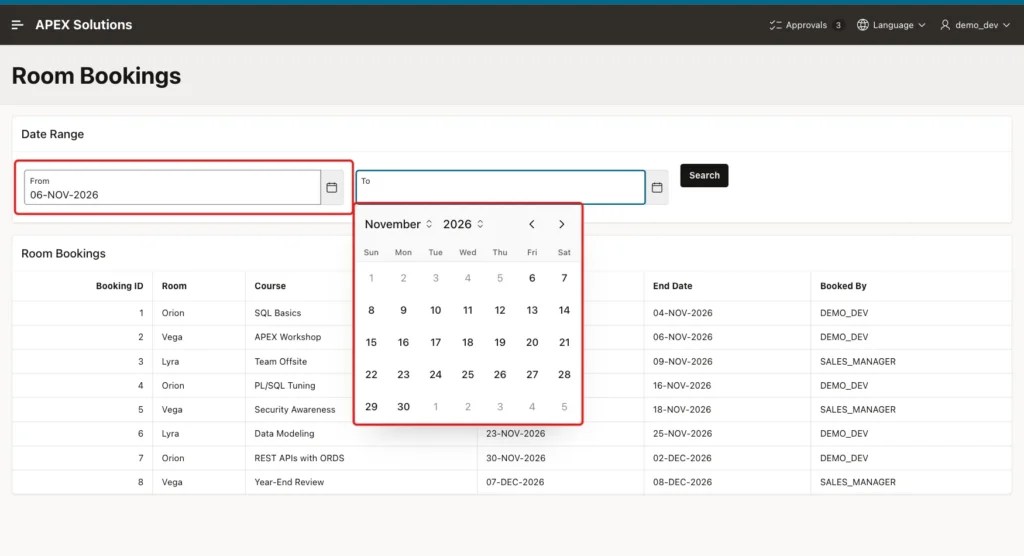Click the To date input field

[501, 188]
